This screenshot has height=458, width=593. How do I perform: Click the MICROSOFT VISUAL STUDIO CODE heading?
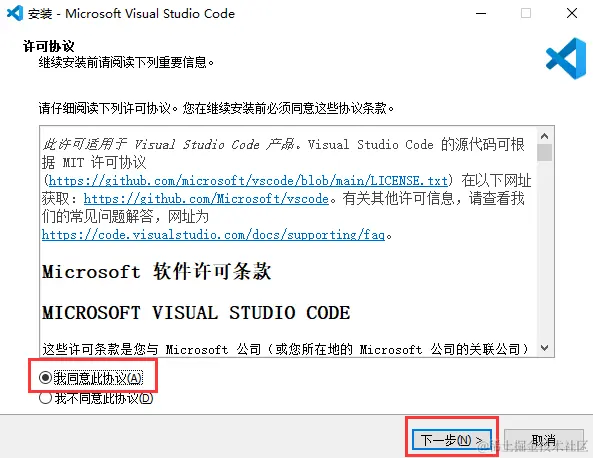(x=196, y=313)
